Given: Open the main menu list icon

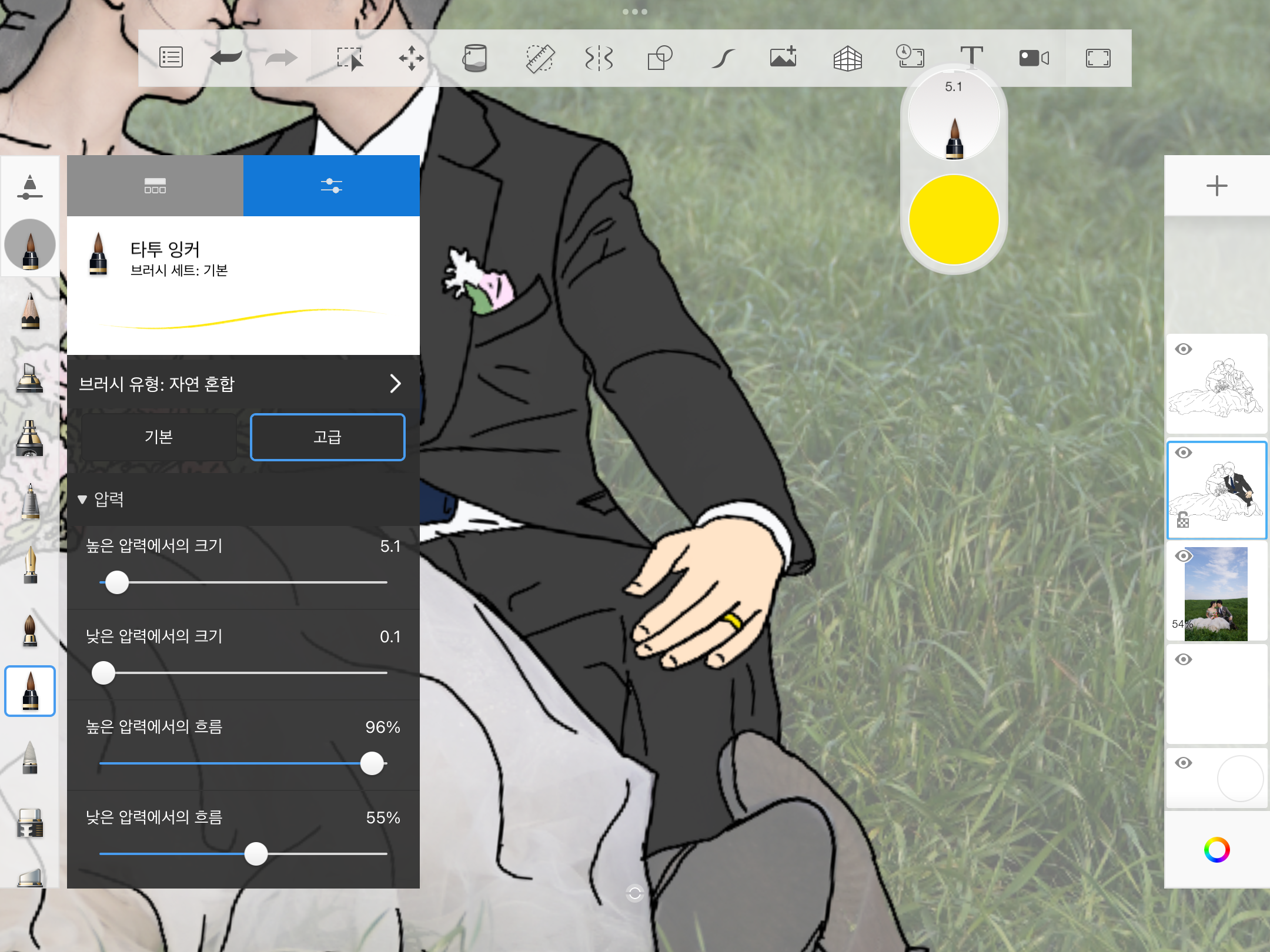Looking at the screenshot, I should coord(171,58).
